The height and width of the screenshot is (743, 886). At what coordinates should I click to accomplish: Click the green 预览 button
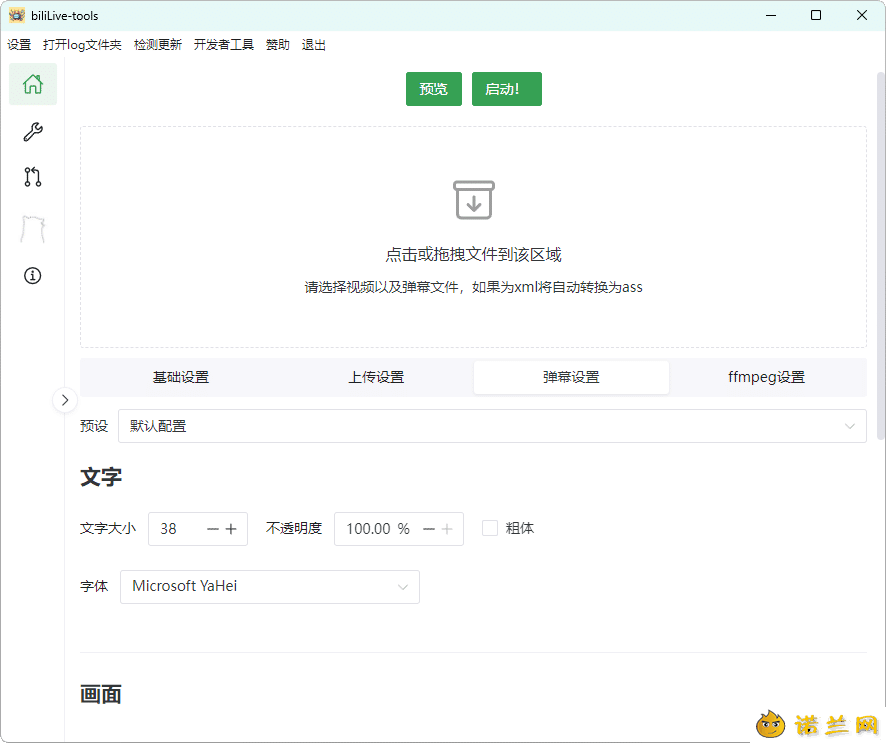[434, 89]
